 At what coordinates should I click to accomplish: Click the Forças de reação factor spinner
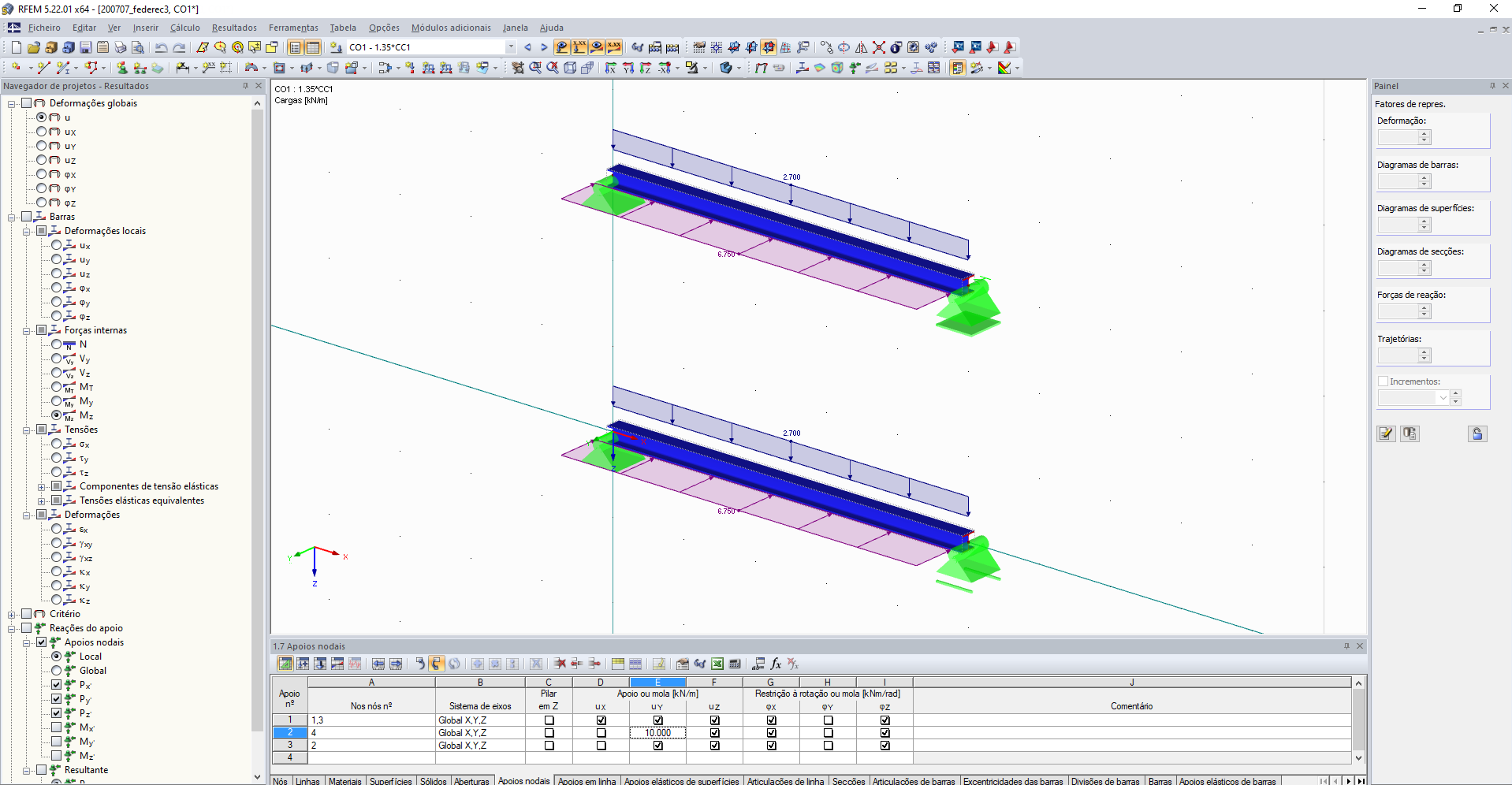point(1424,311)
